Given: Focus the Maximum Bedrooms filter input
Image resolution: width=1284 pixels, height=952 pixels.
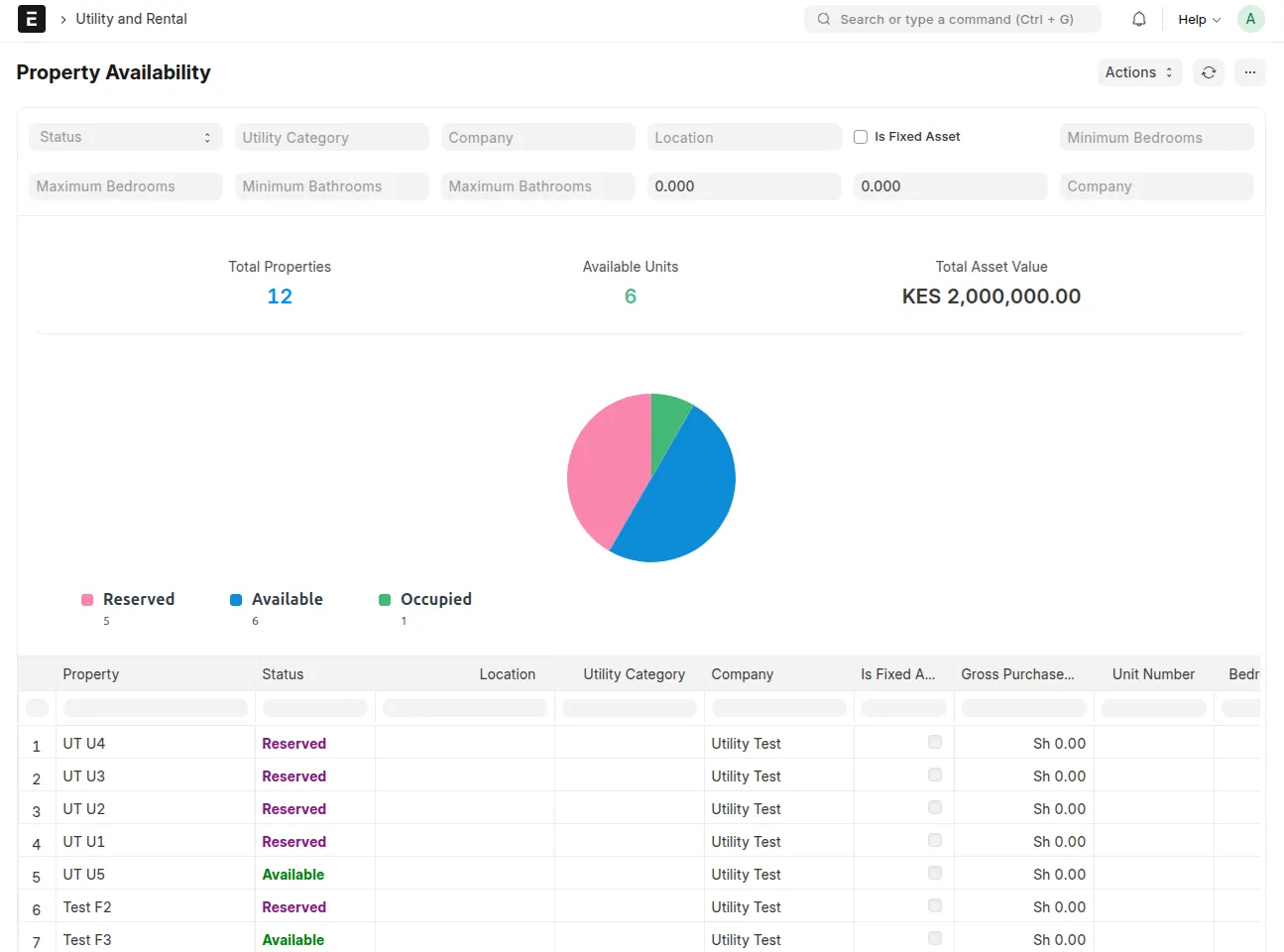Looking at the screenshot, I should point(126,186).
